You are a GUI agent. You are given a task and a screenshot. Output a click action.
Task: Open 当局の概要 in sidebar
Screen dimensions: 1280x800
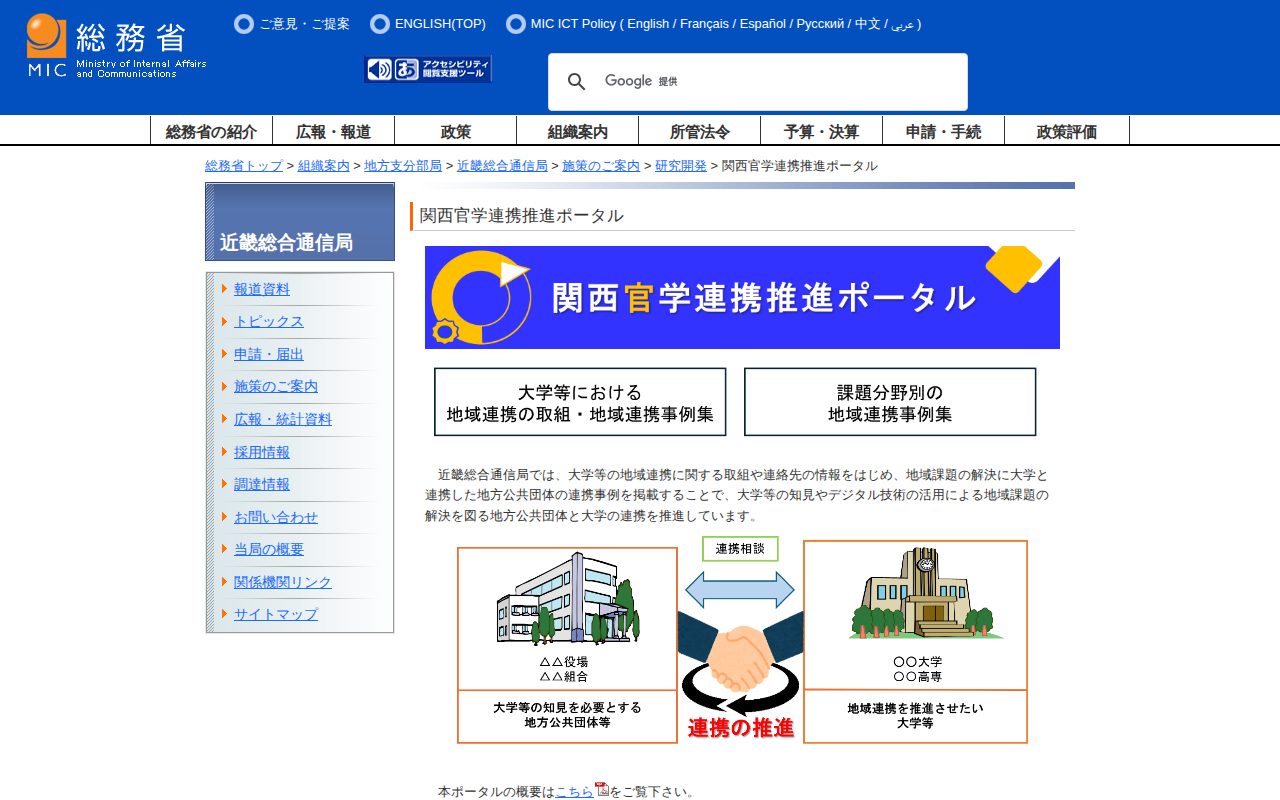click(x=269, y=550)
